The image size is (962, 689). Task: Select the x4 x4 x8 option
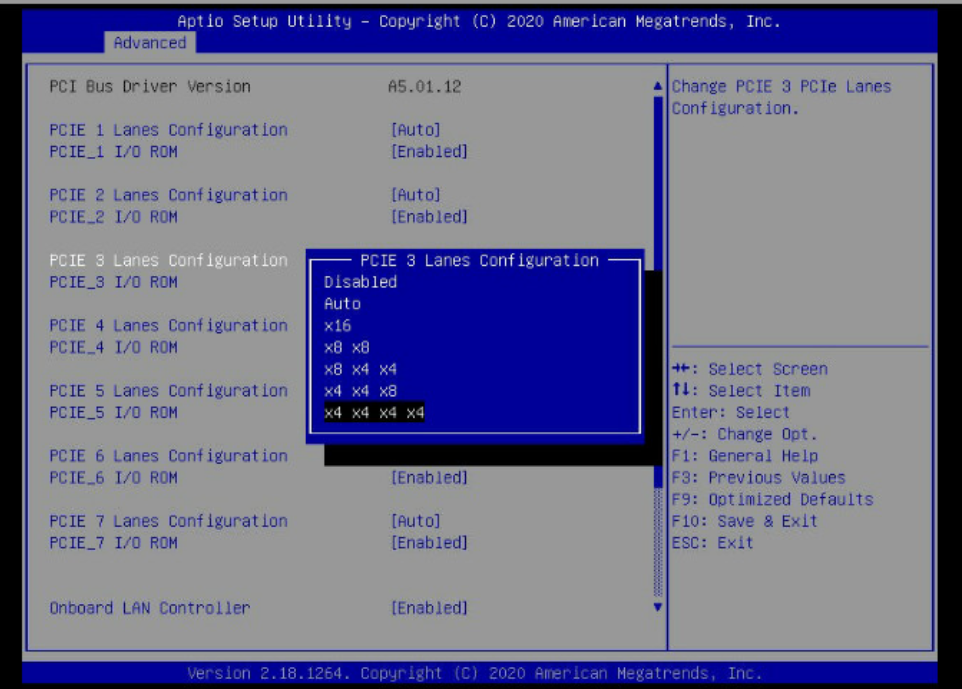360,391
